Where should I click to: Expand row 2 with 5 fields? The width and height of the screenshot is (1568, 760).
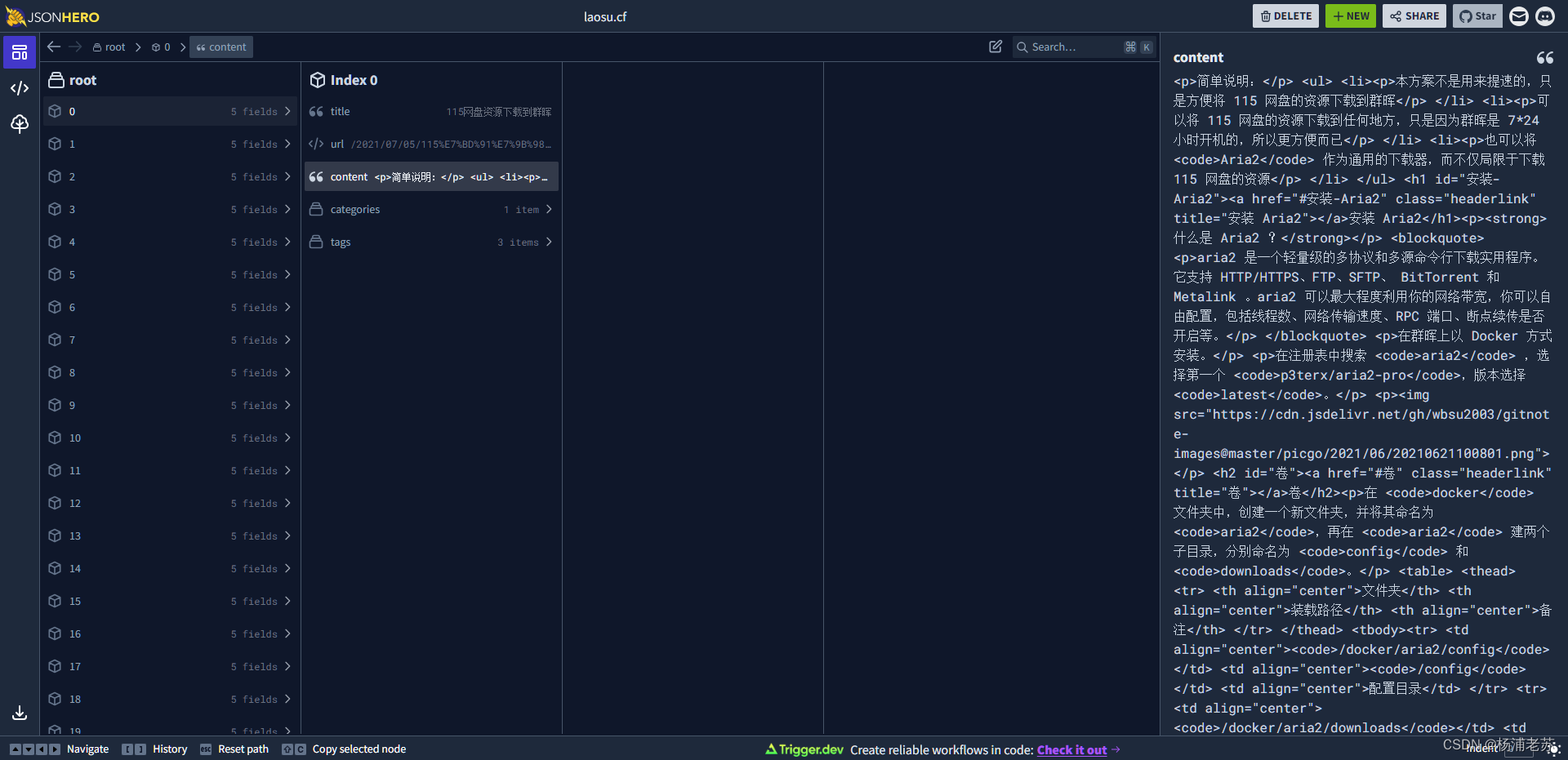[170, 176]
